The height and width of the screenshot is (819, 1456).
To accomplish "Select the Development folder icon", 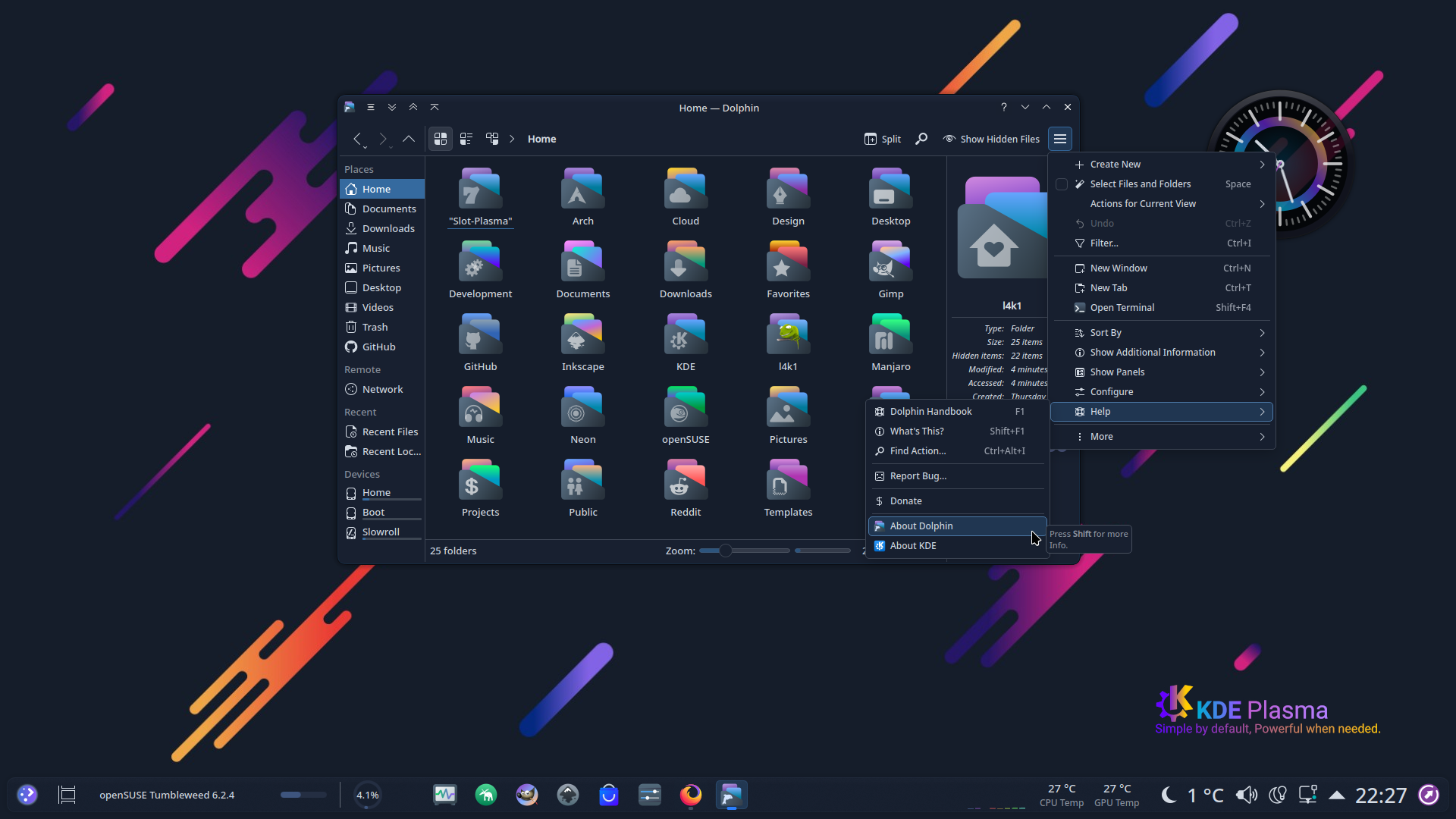I will pyautogui.click(x=480, y=262).
